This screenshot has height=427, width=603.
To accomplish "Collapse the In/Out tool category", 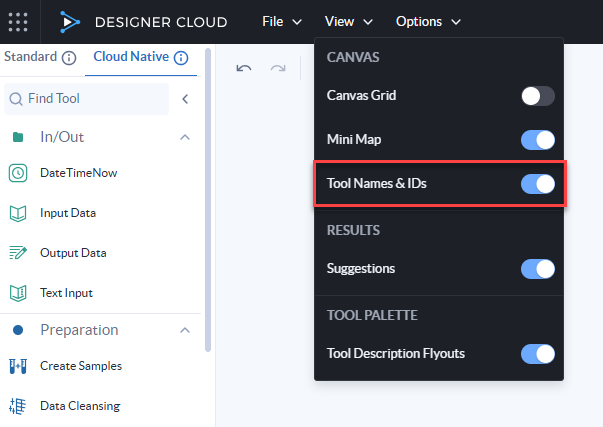I will 185,137.
